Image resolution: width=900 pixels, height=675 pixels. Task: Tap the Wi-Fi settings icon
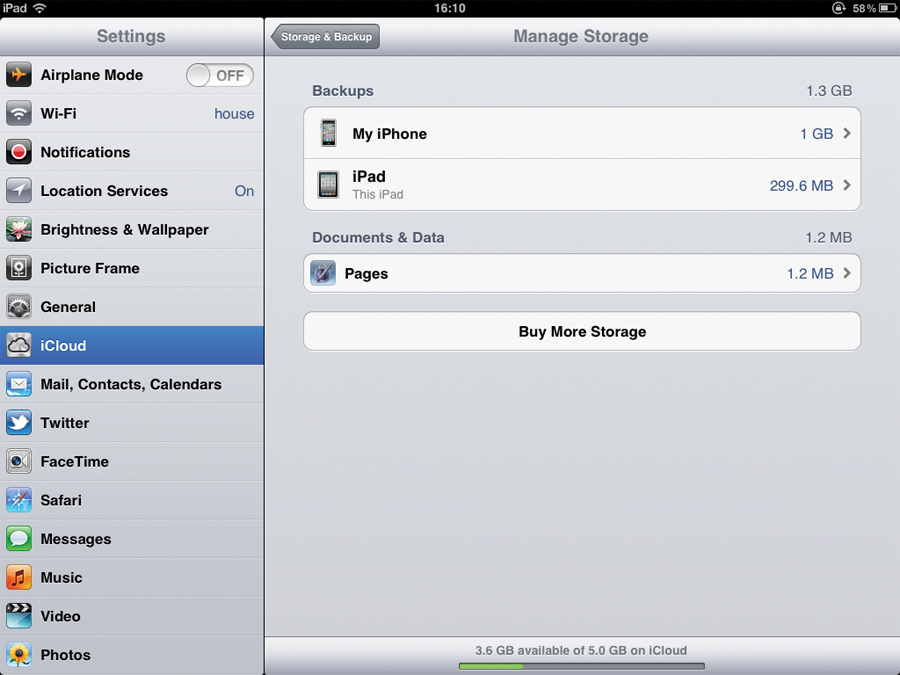click(19, 113)
